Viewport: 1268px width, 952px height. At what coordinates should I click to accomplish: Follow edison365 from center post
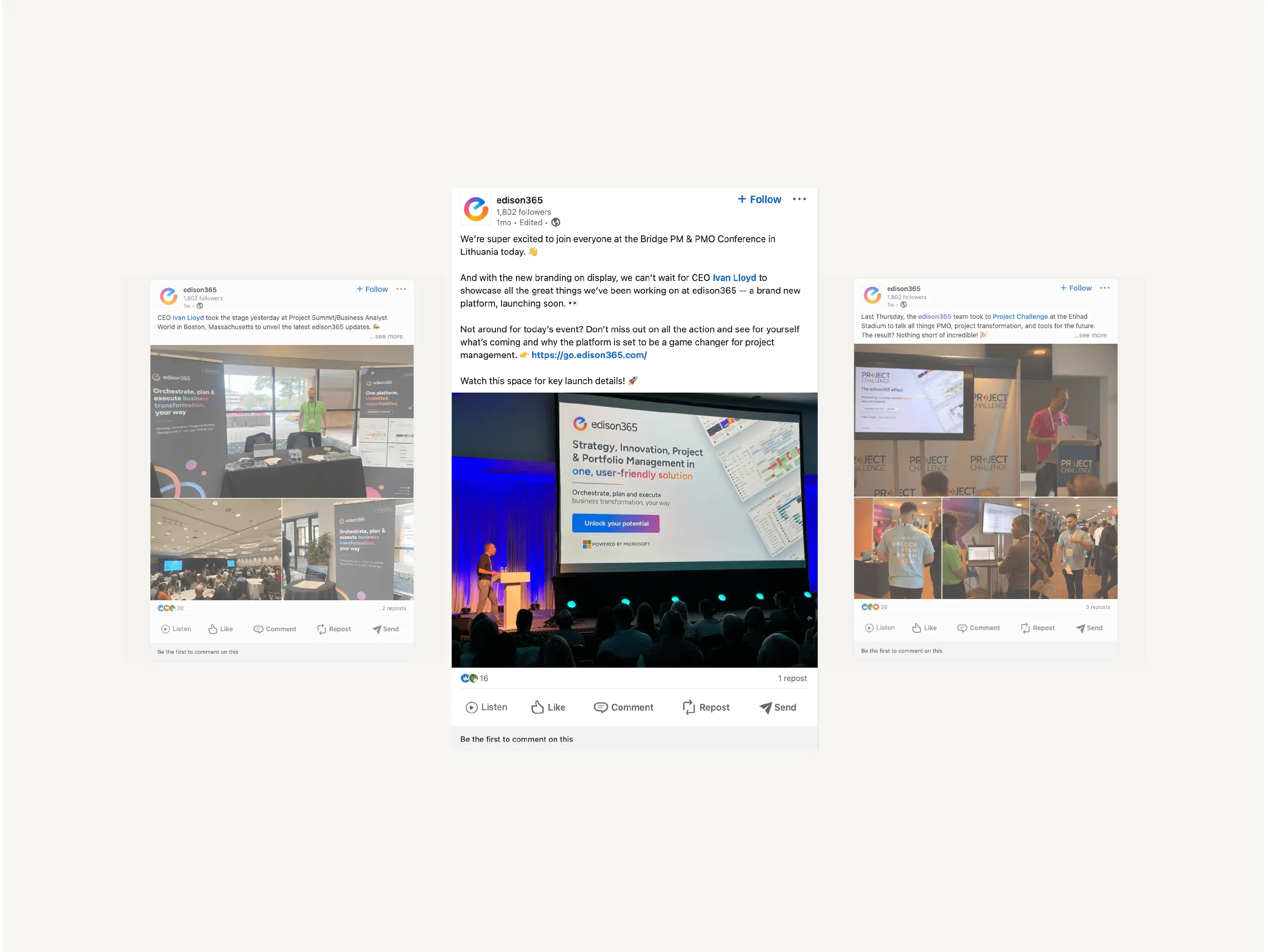(x=759, y=199)
